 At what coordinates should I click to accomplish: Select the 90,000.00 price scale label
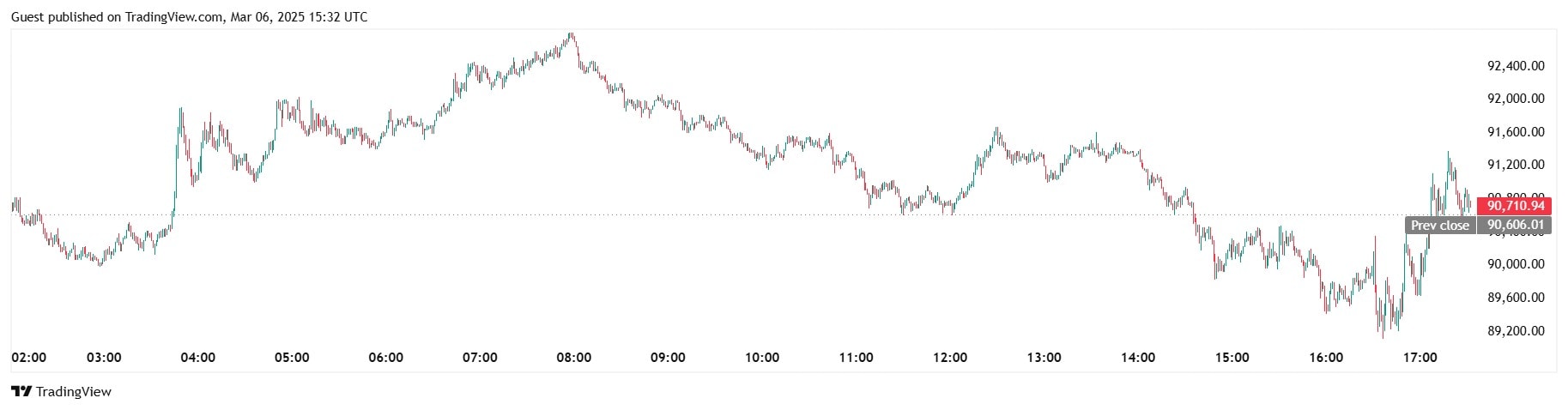click(1516, 264)
